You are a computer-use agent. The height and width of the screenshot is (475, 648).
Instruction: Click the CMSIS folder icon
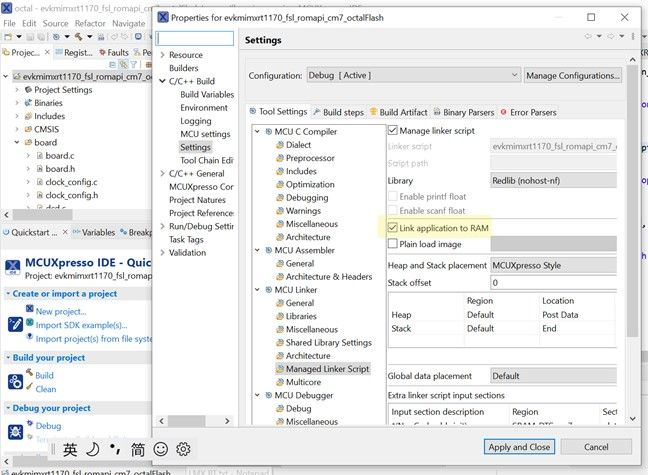point(28,129)
